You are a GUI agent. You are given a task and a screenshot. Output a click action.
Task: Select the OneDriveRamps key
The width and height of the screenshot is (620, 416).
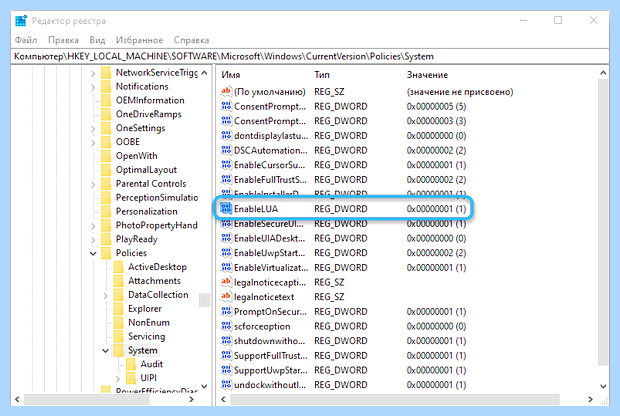[148, 114]
